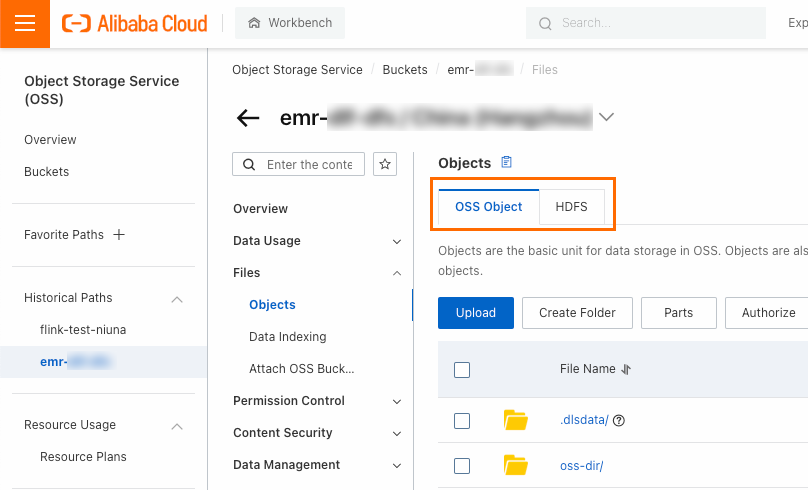The image size is (808, 490).
Task: Go back using the left arrow
Action: coord(248,118)
